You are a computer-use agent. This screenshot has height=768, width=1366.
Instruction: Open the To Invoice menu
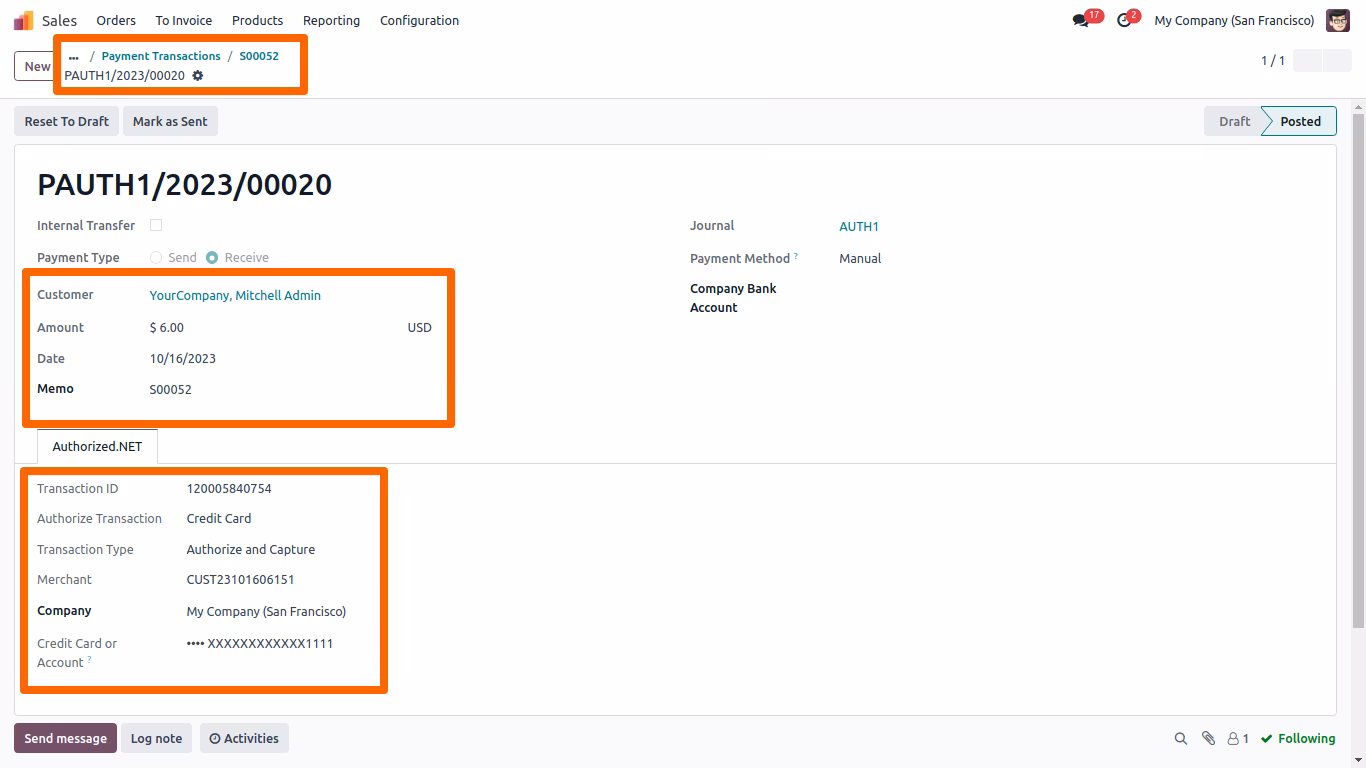[184, 20]
